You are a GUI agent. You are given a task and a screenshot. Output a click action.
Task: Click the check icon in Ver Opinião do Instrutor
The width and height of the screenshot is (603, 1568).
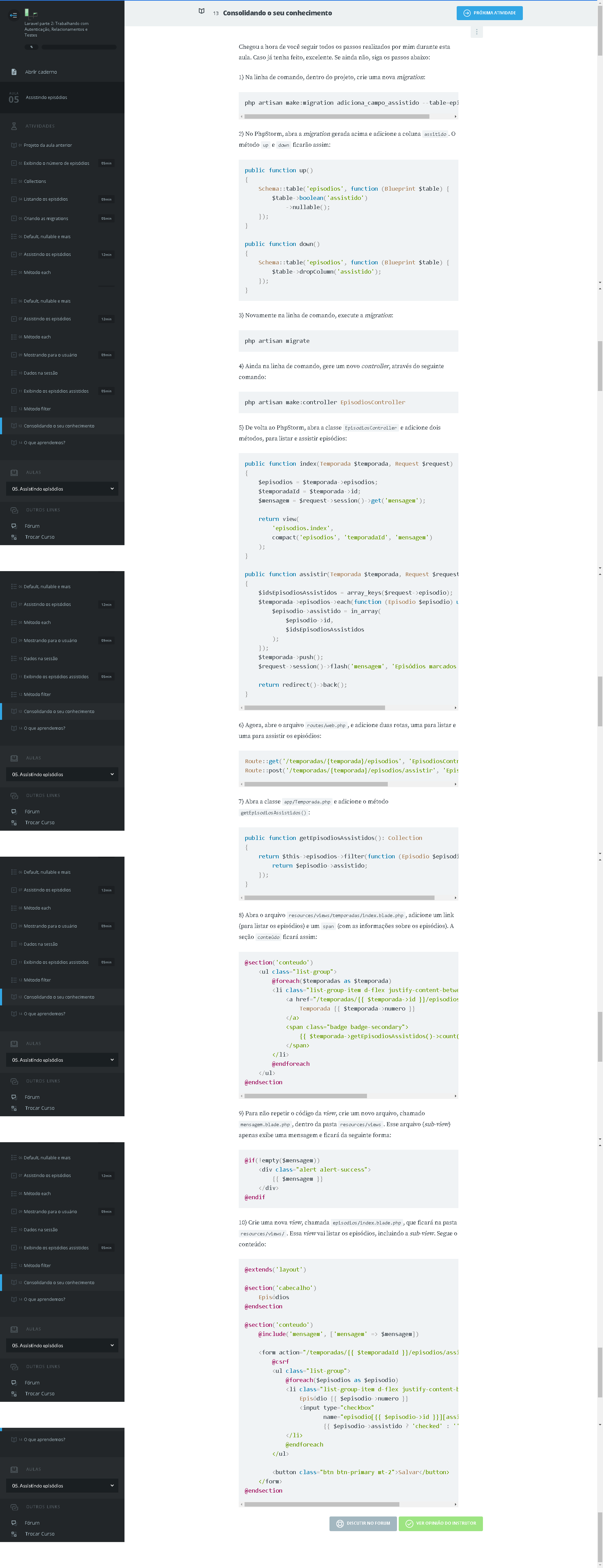[410, 1523]
